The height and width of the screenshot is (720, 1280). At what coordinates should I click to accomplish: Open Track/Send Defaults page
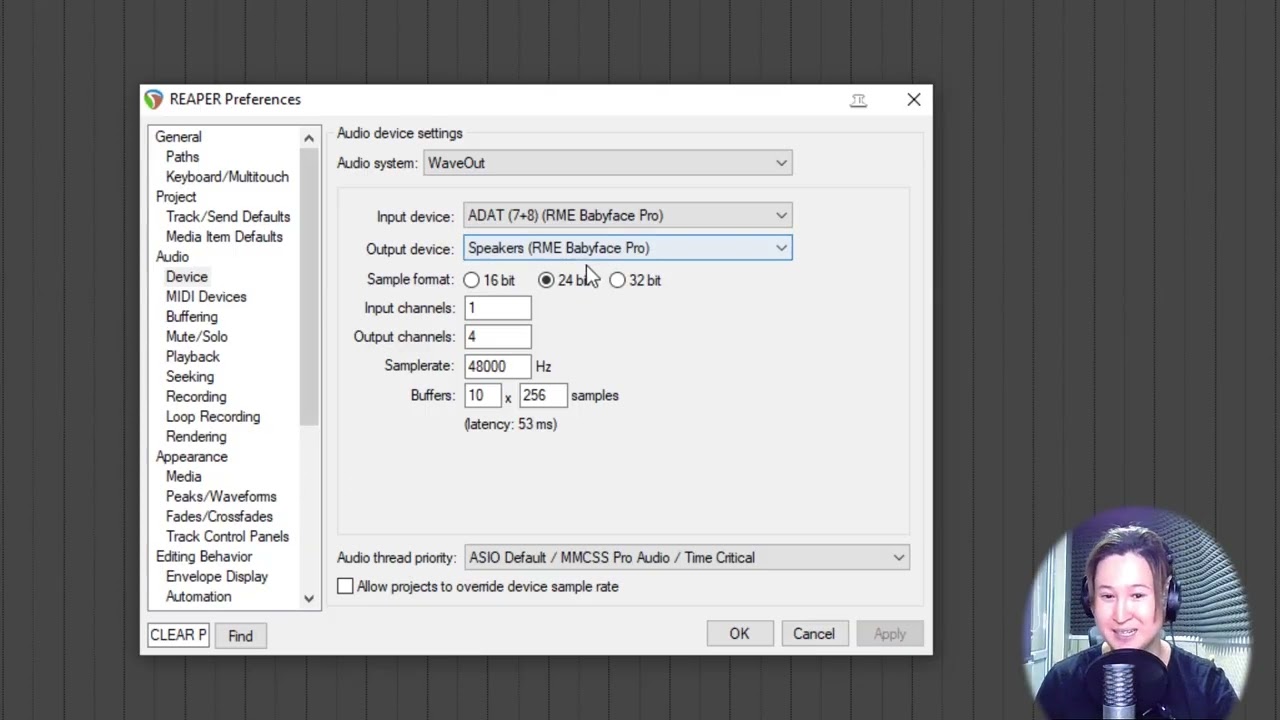click(228, 217)
